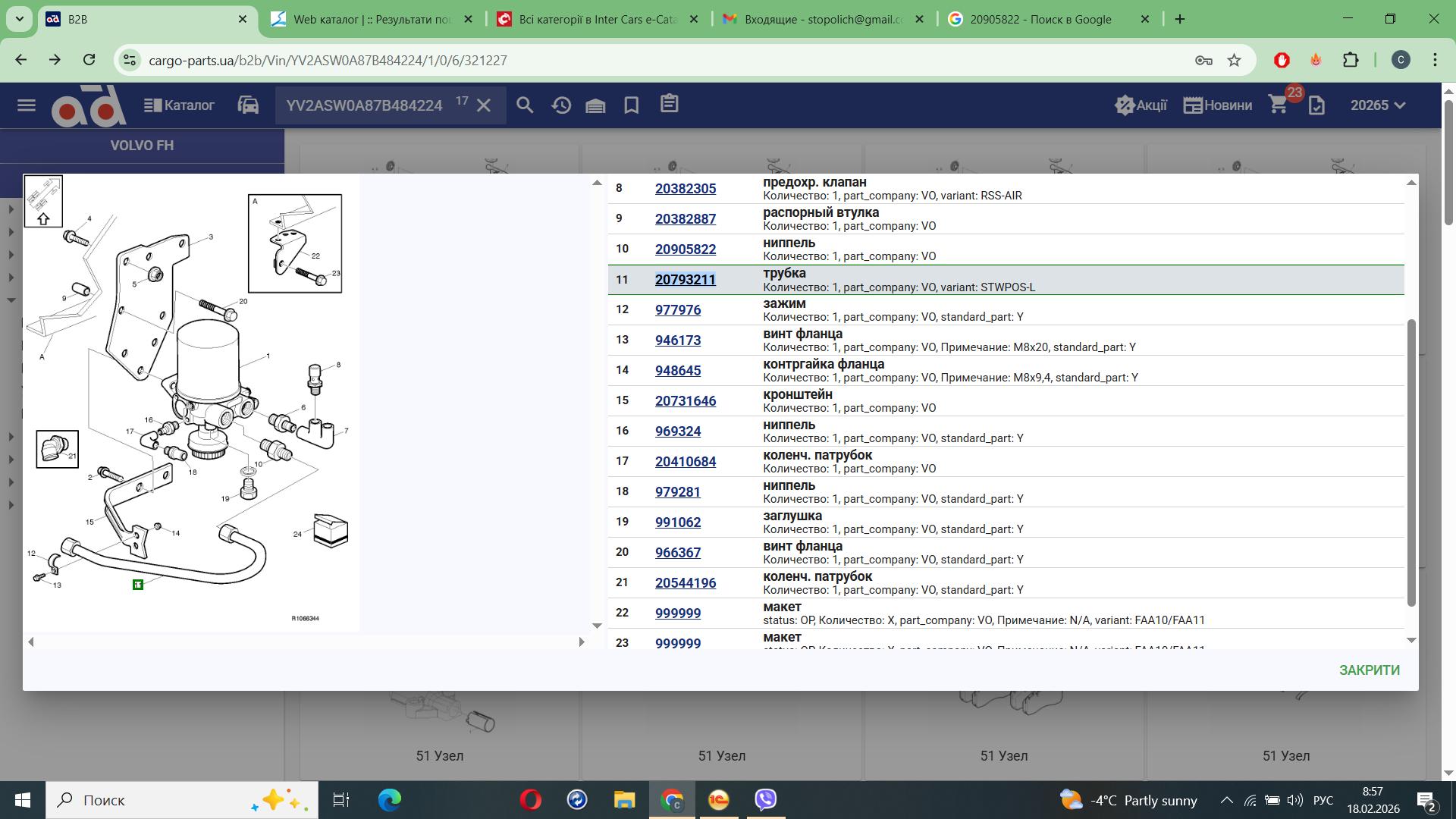Screen dimensions: 1456x819
Task: Open the search history clock icon
Action: click(561, 105)
